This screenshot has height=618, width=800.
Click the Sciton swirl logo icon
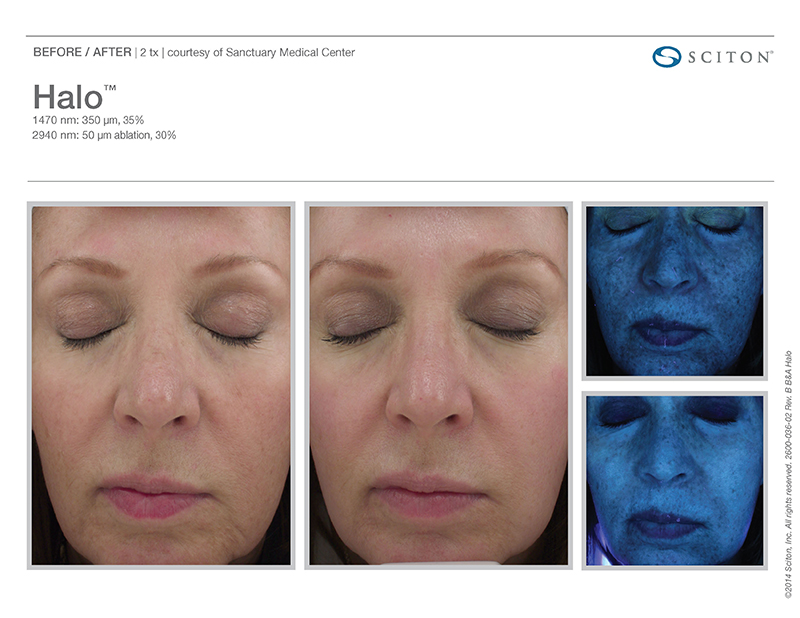[666, 57]
